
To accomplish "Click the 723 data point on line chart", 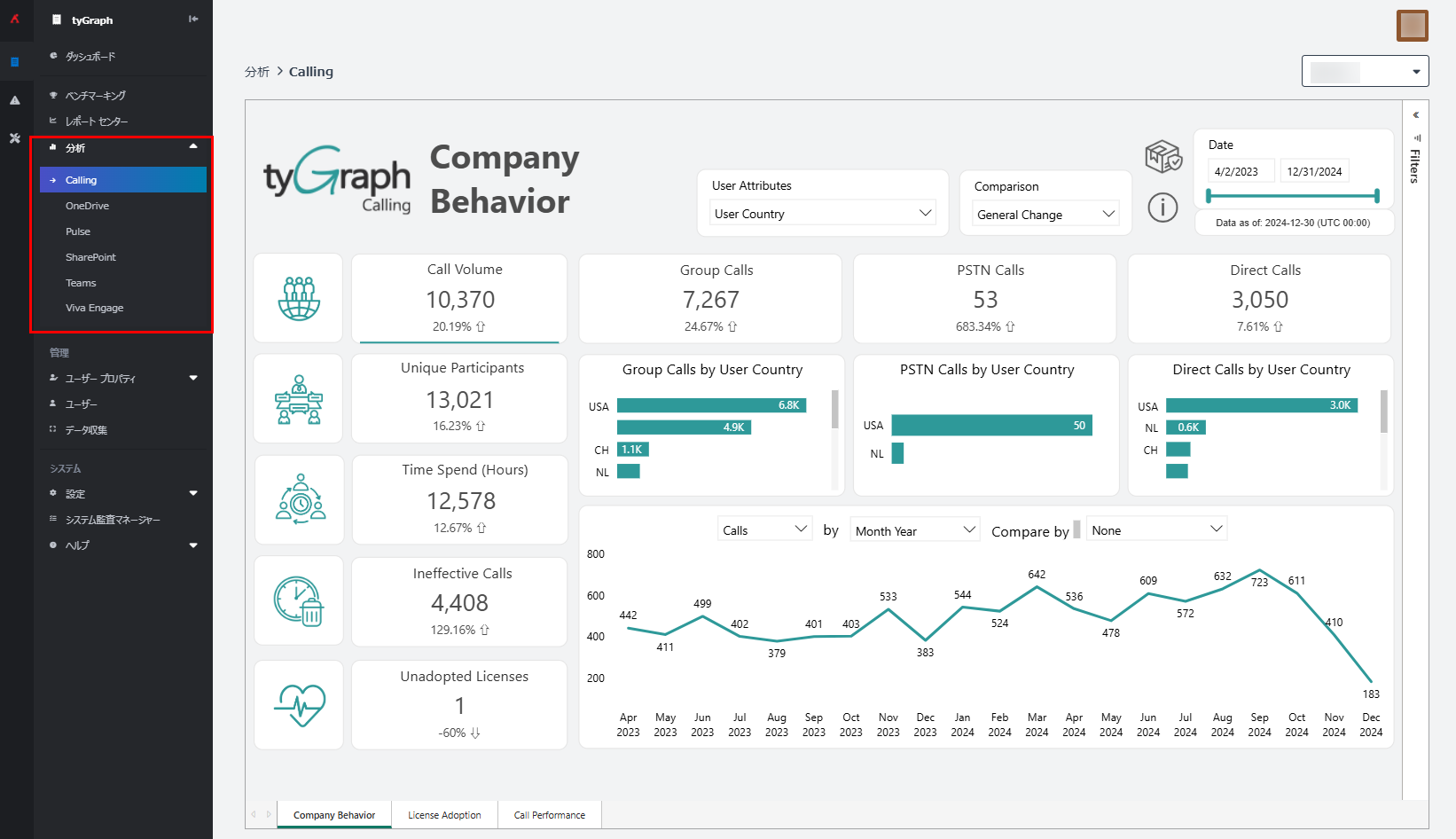I will [1259, 570].
